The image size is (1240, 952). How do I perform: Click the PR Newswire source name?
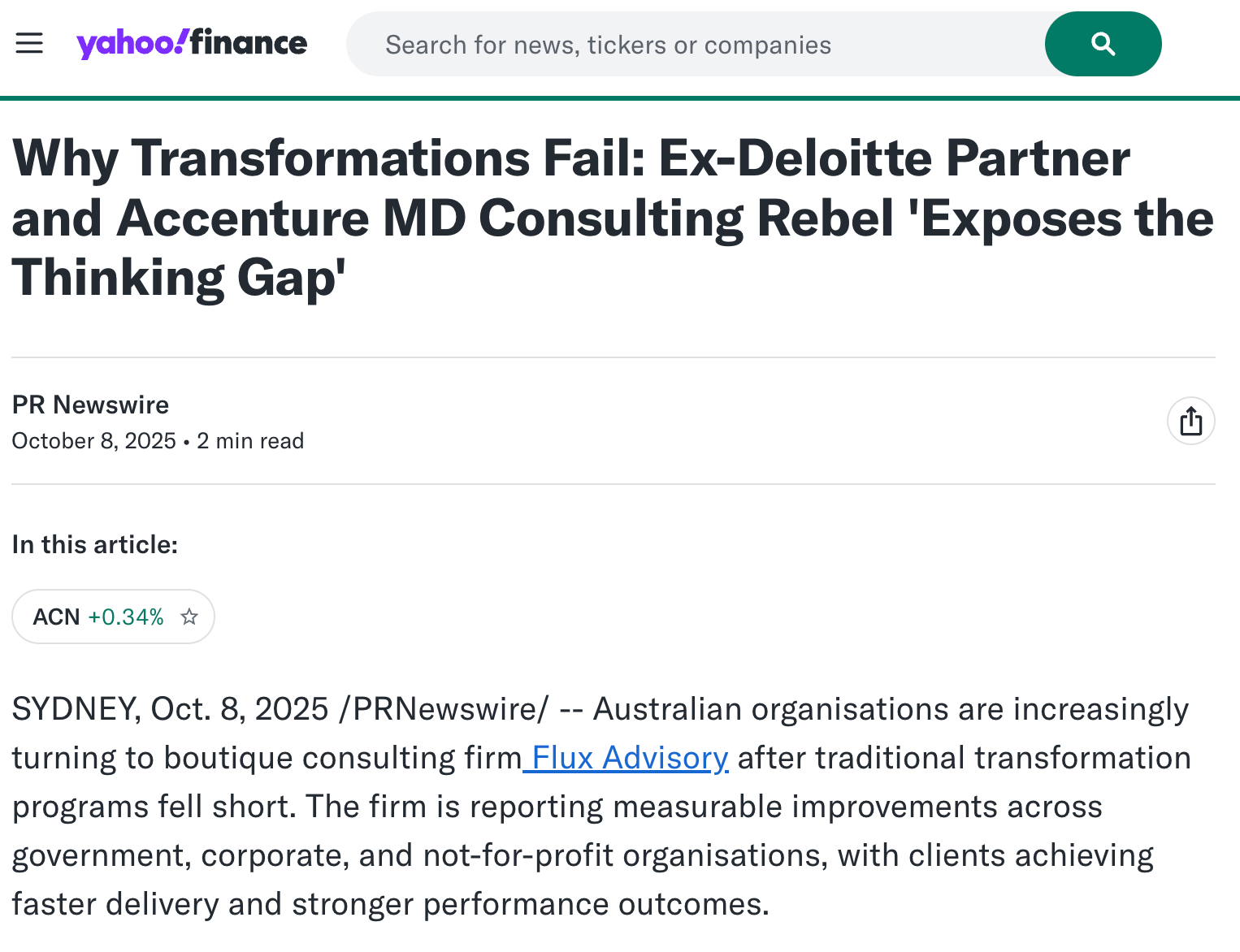tap(90, 405)
